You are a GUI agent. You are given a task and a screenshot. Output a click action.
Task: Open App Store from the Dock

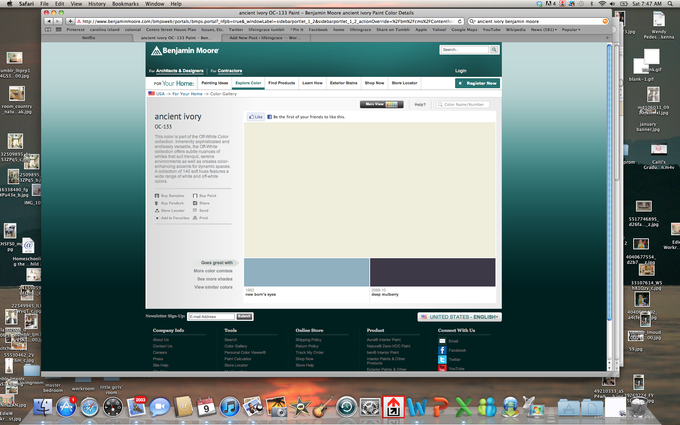[x=66, y=408]
